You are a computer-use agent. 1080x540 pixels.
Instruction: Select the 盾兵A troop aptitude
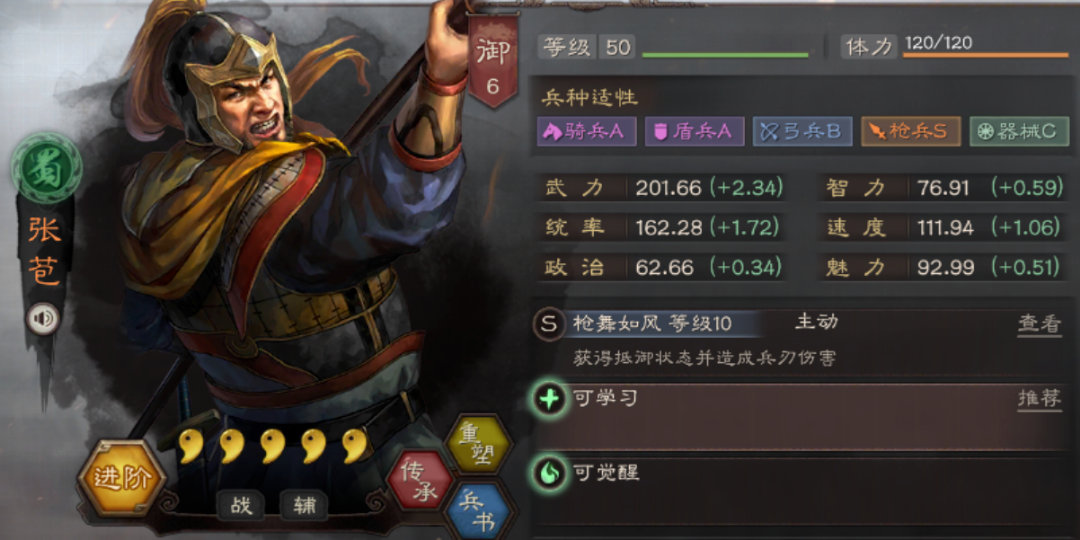pos(694,132)
